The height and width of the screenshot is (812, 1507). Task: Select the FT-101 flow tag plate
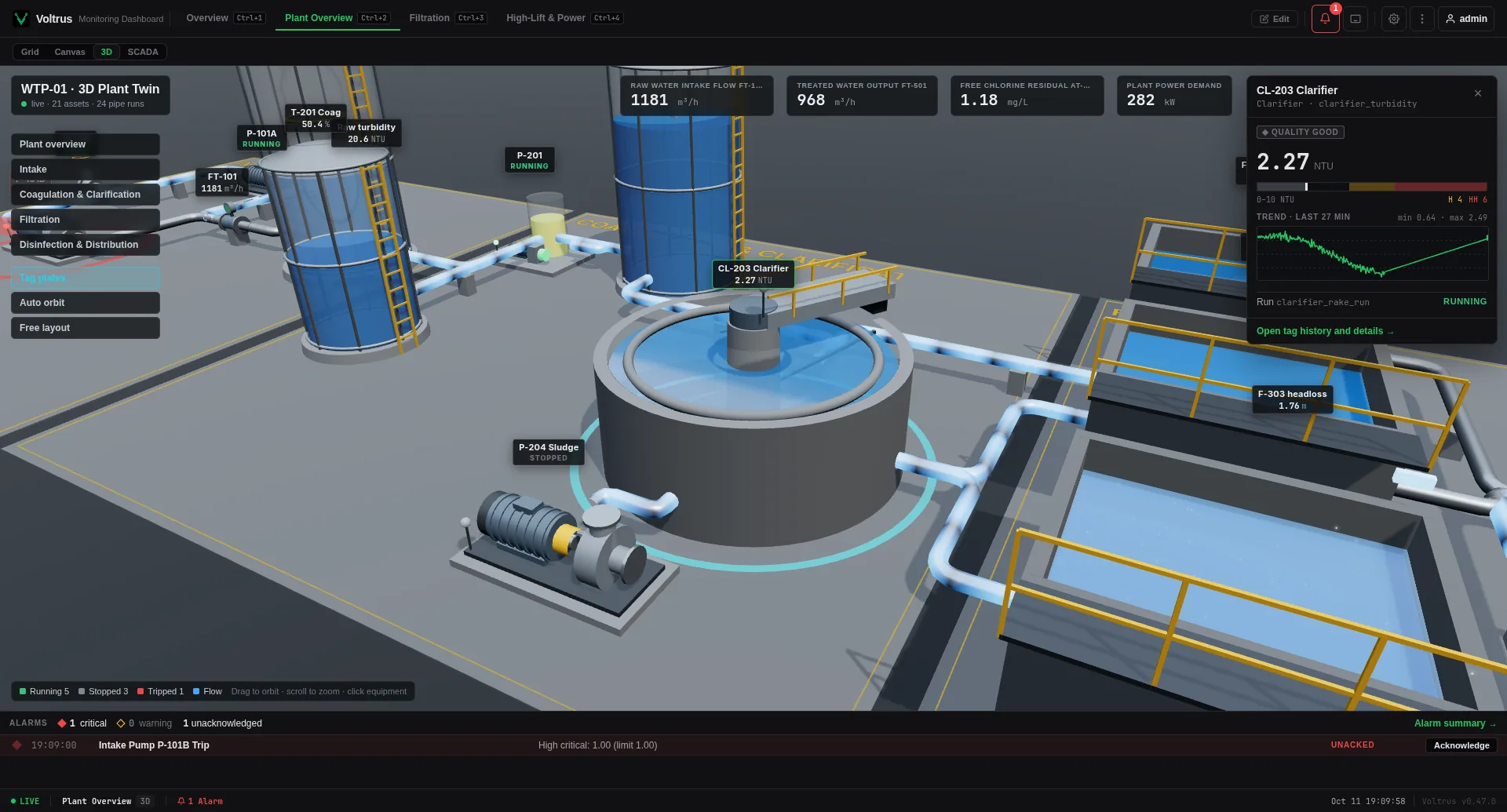click(x=222, y=182)
